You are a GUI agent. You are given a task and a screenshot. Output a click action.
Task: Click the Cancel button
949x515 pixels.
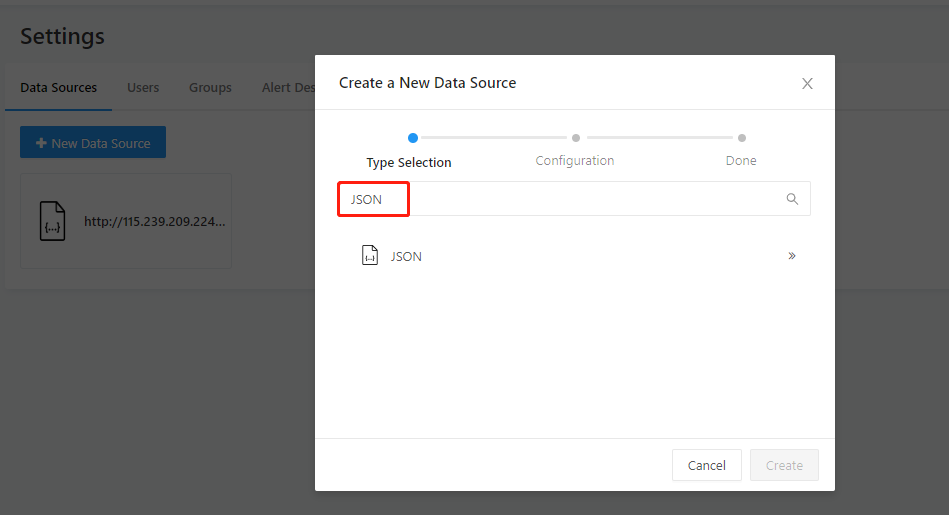pos(706,465)
